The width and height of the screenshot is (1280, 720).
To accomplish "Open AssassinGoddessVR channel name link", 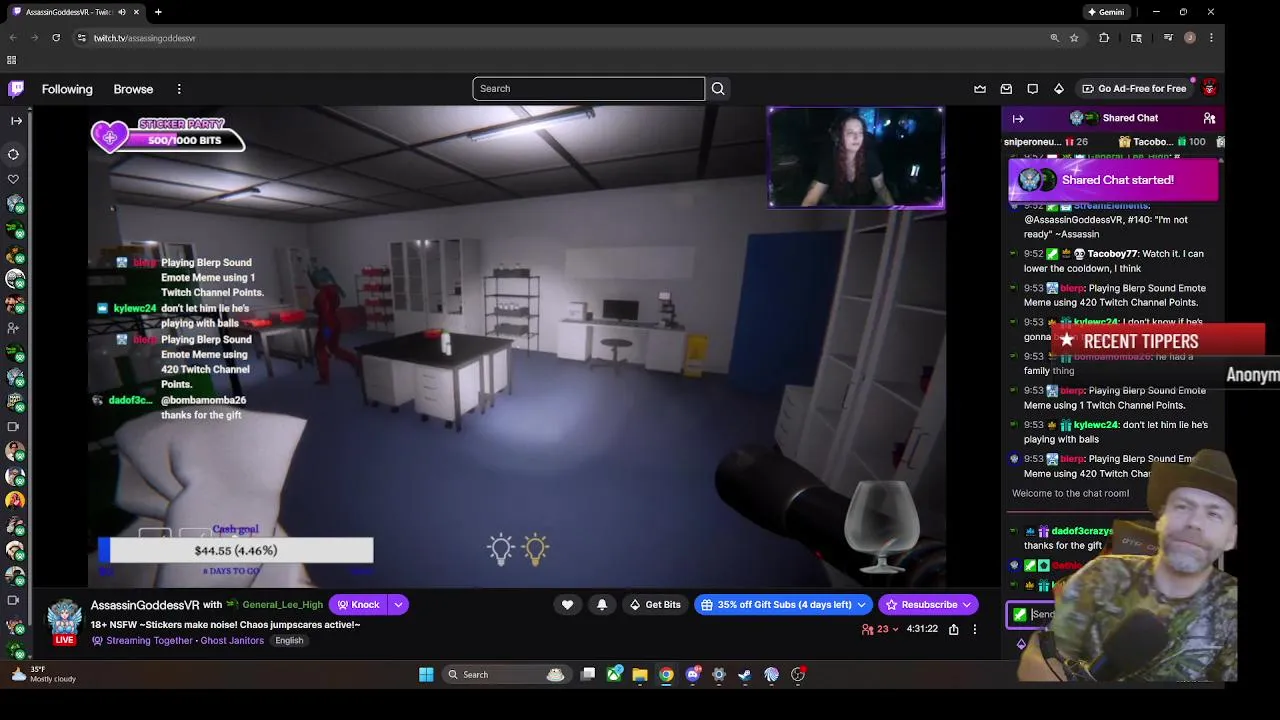I will [145, 605].
